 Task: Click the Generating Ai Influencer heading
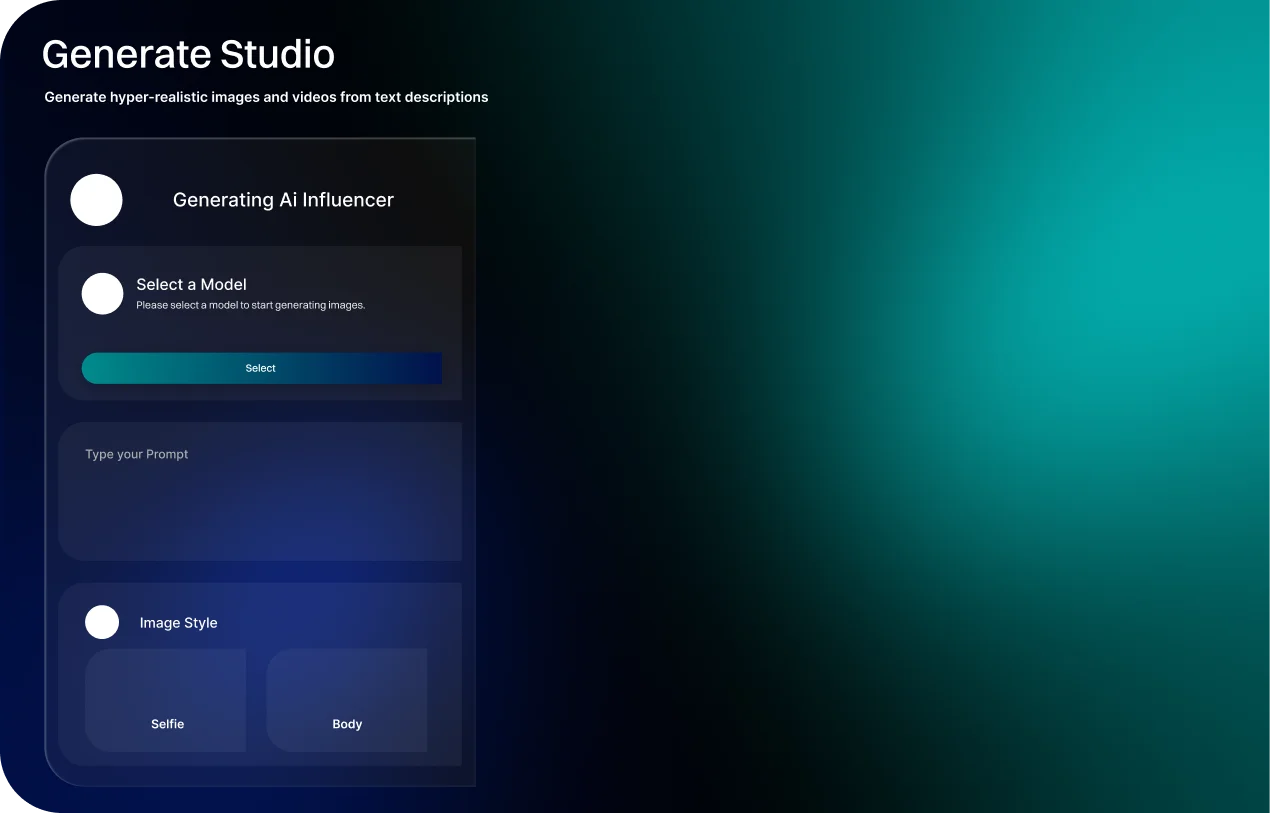tap(283, 200)
